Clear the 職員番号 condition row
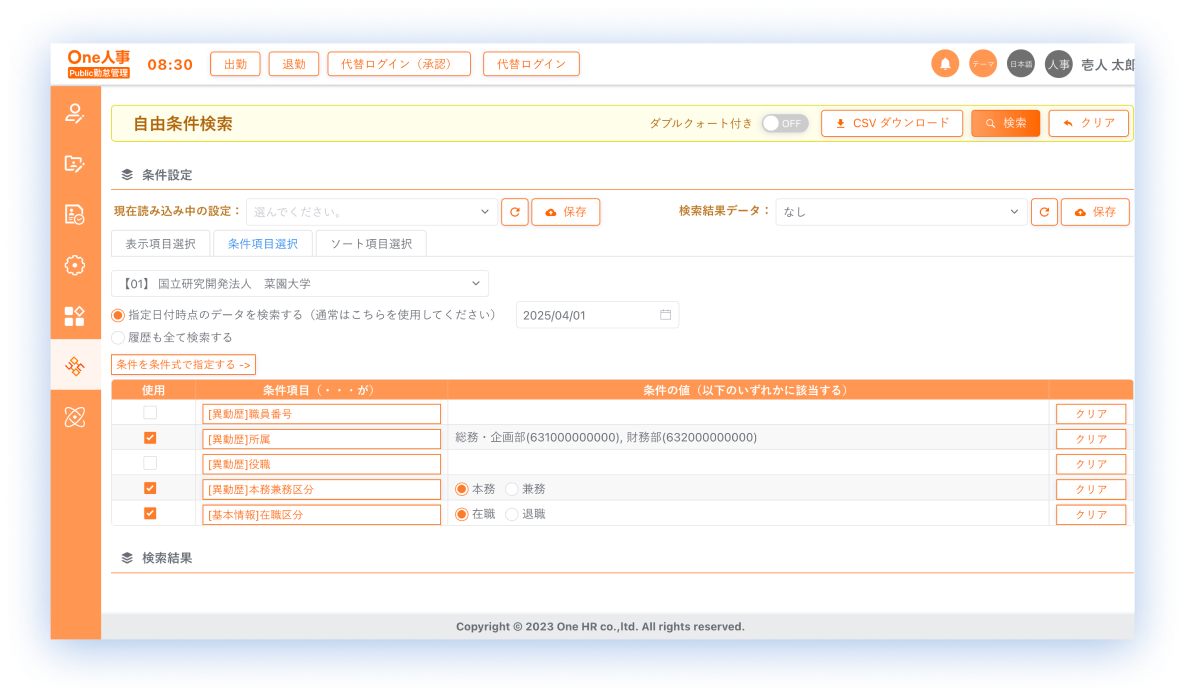This screenshot has height=698, width=1186. 1091,414
